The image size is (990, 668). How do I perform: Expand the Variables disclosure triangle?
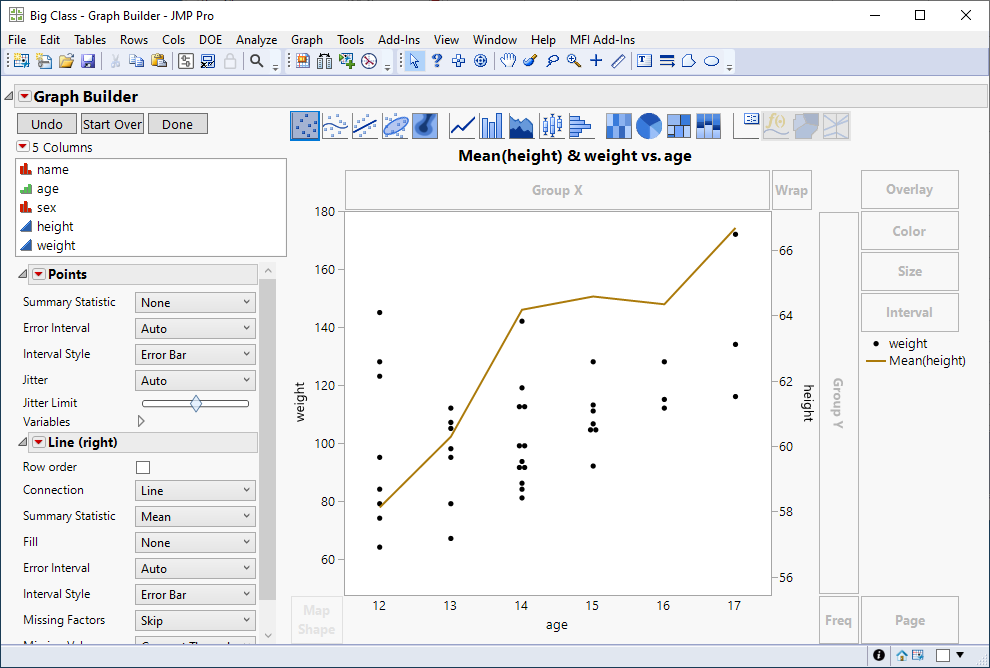(141, 421)
